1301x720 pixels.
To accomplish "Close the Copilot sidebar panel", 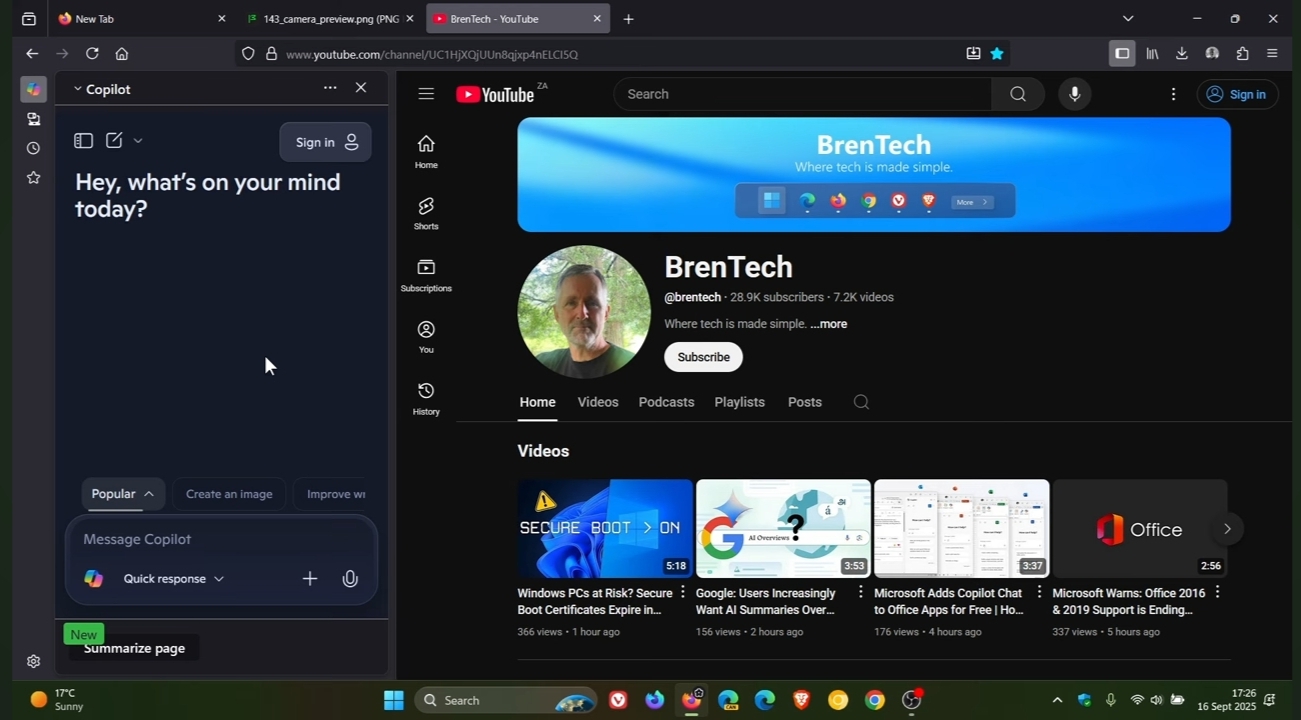I will (361, 88).
